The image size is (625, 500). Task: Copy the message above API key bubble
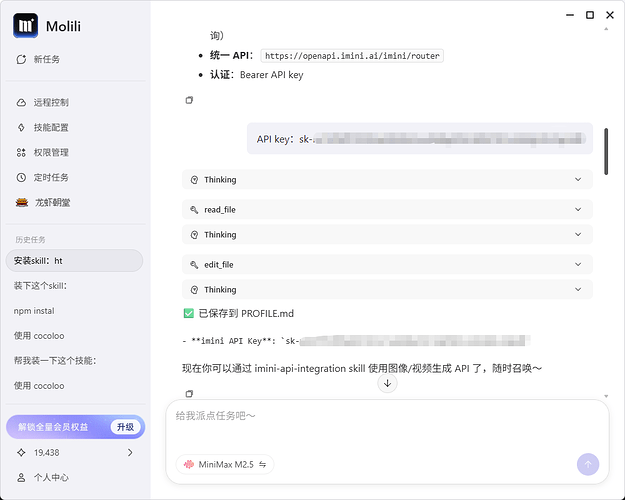pos(189,100)
